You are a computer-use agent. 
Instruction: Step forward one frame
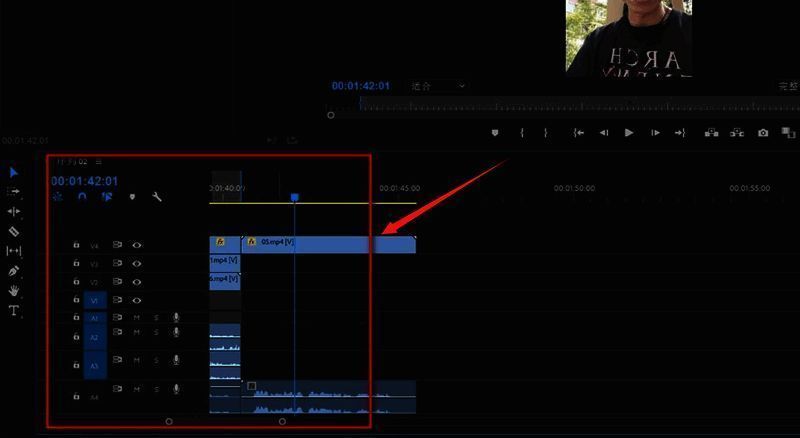pyautogui.click(x=655, y=133)
